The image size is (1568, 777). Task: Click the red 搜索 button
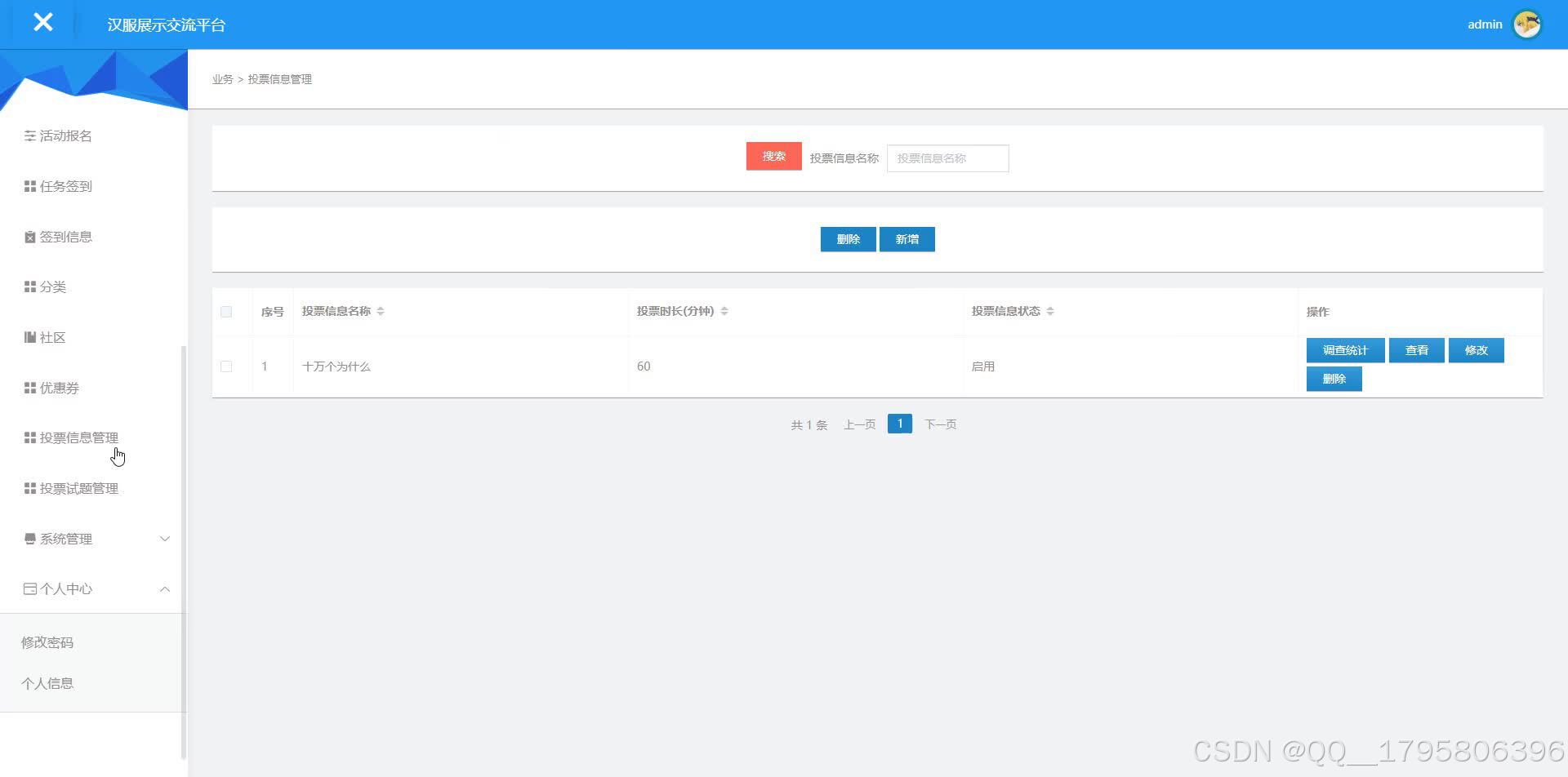(x=773, y=156)
